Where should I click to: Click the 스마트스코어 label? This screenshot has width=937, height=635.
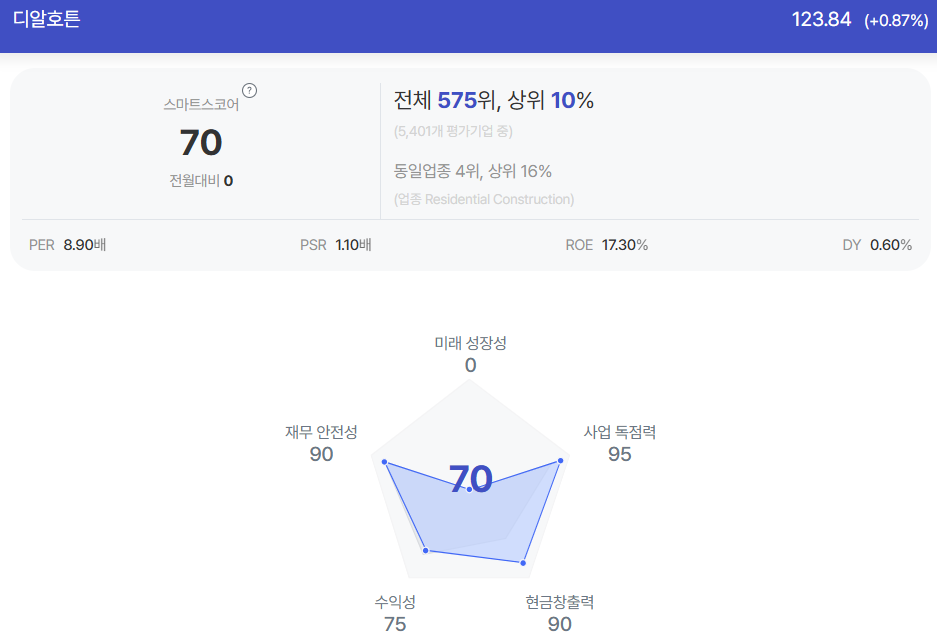(201, 105)
